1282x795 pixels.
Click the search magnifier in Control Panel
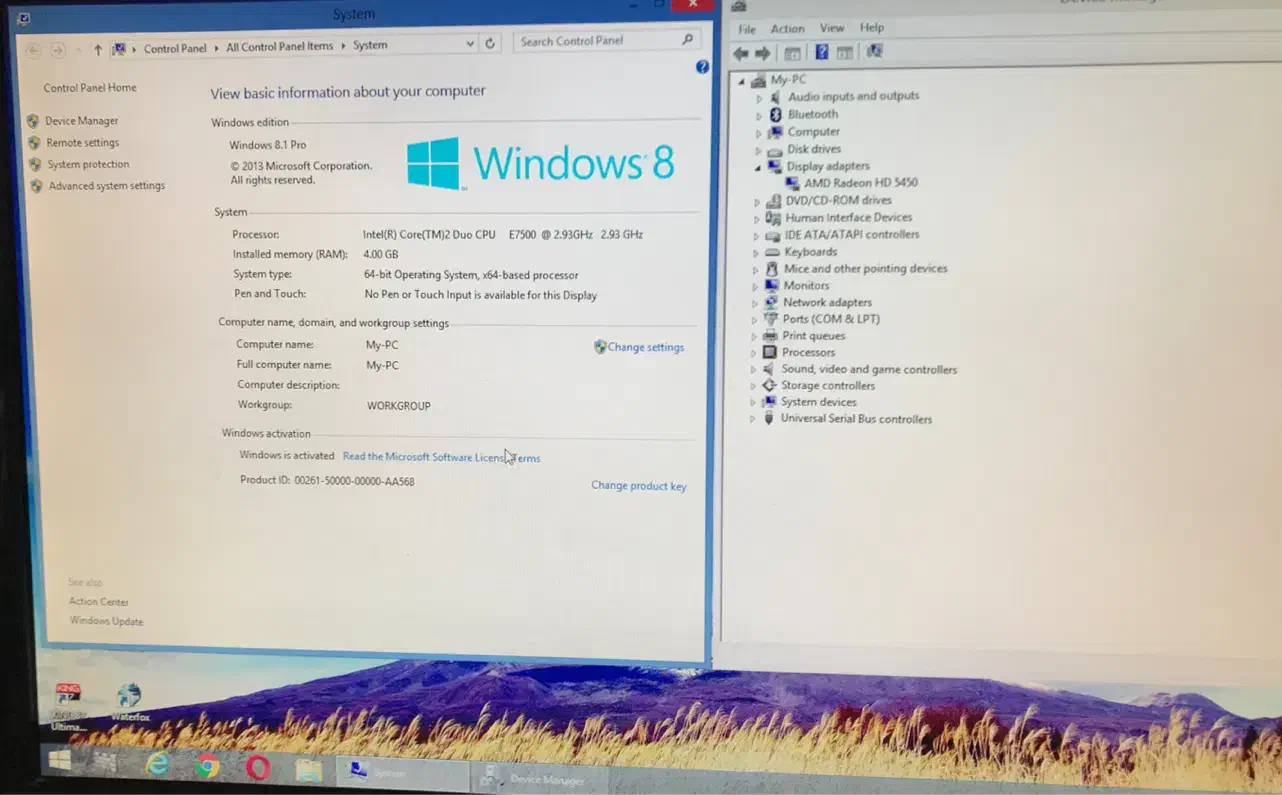pyautogui.click(x=687, y=40)
